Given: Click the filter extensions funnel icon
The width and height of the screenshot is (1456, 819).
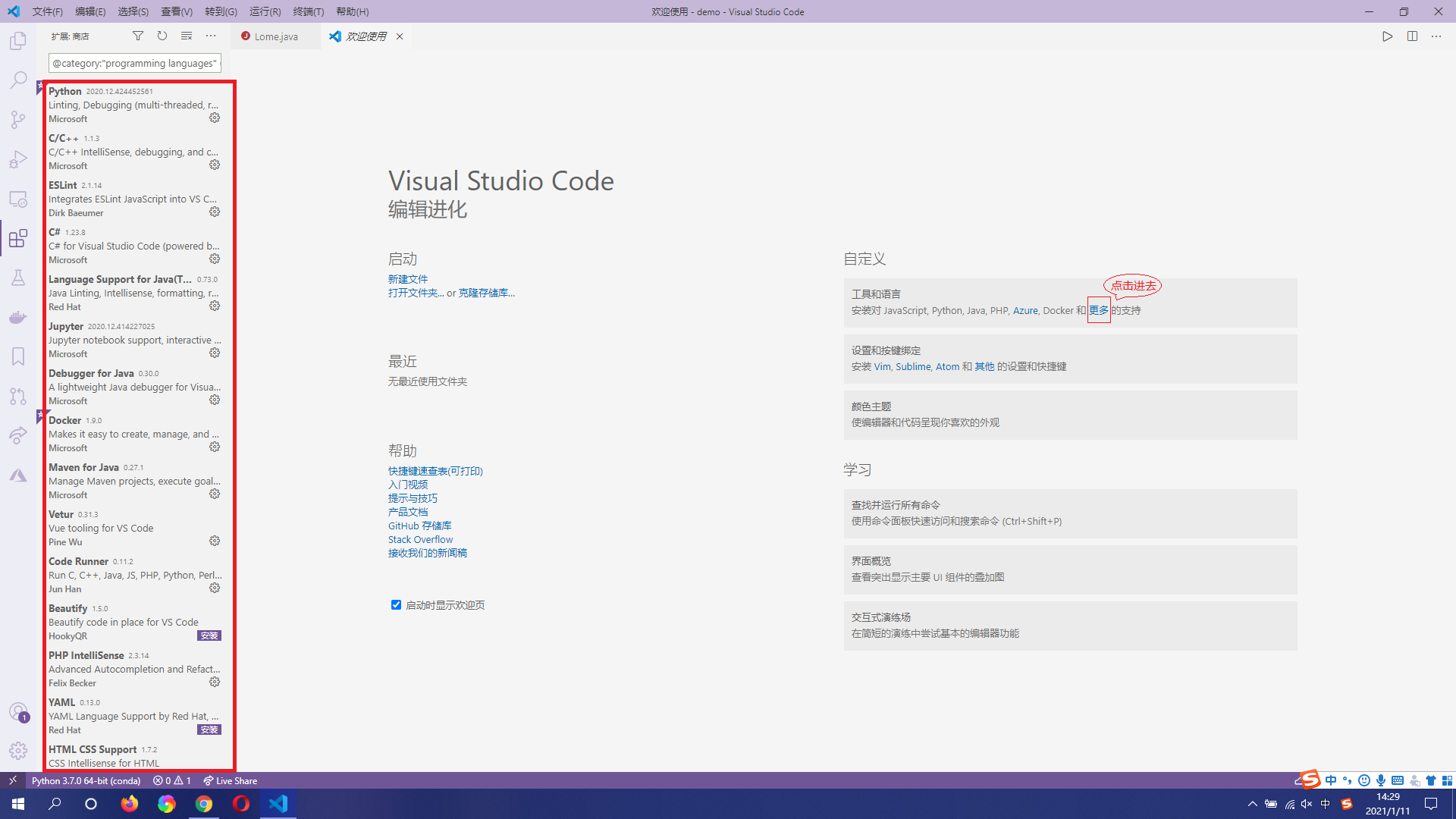Looking at the screenshot, I should click(138, 36).
